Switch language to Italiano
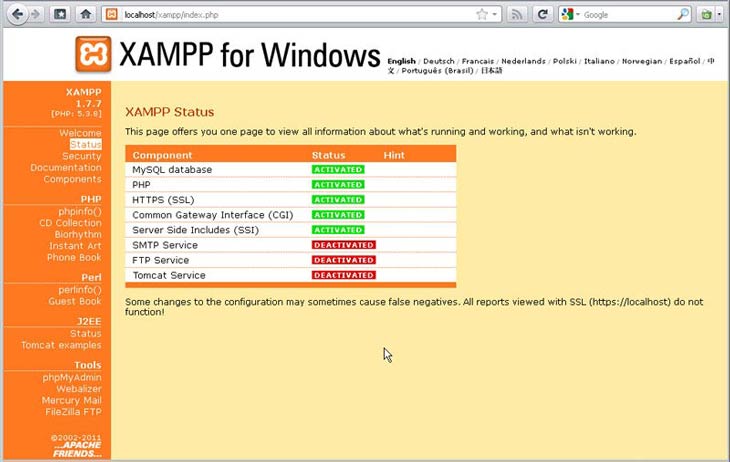The width and height of the screenshot is (730, 462). pos(599,61)
